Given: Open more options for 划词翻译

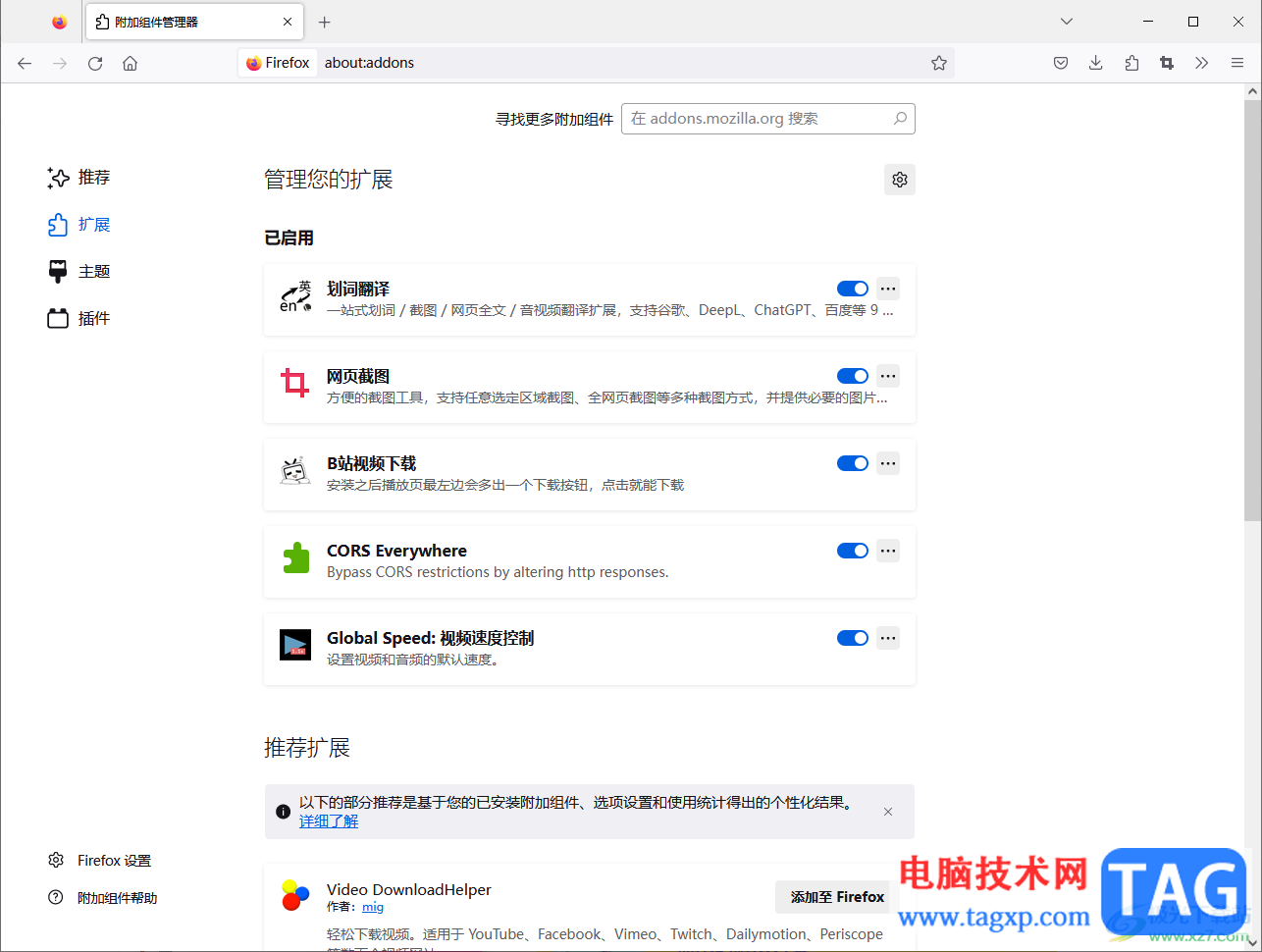Looking at the screenshot, I should point(888,289).
